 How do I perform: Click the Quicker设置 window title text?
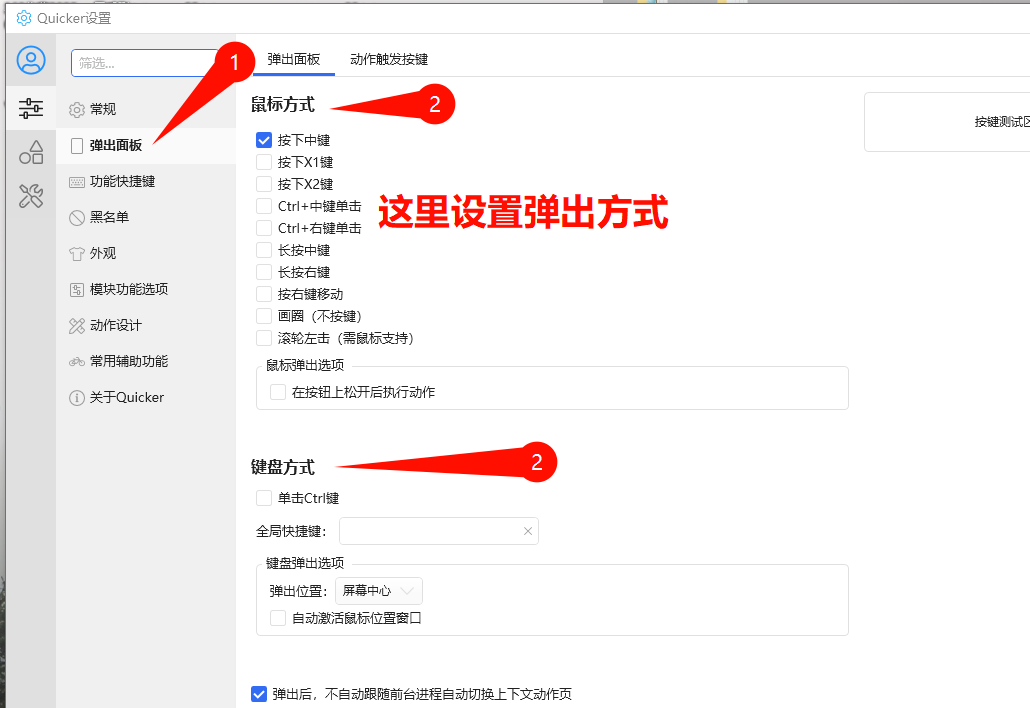[x=74, y=18]
